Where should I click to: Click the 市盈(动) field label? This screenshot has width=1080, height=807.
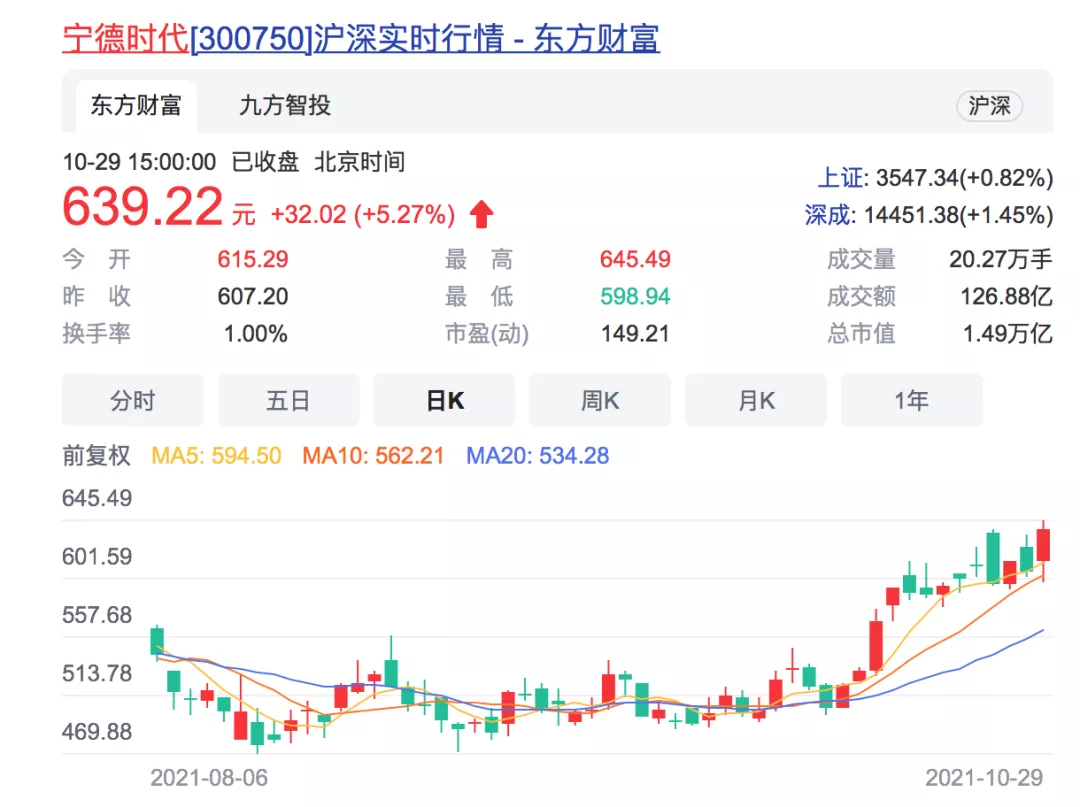pyautogui.click(x=487, y=334)
